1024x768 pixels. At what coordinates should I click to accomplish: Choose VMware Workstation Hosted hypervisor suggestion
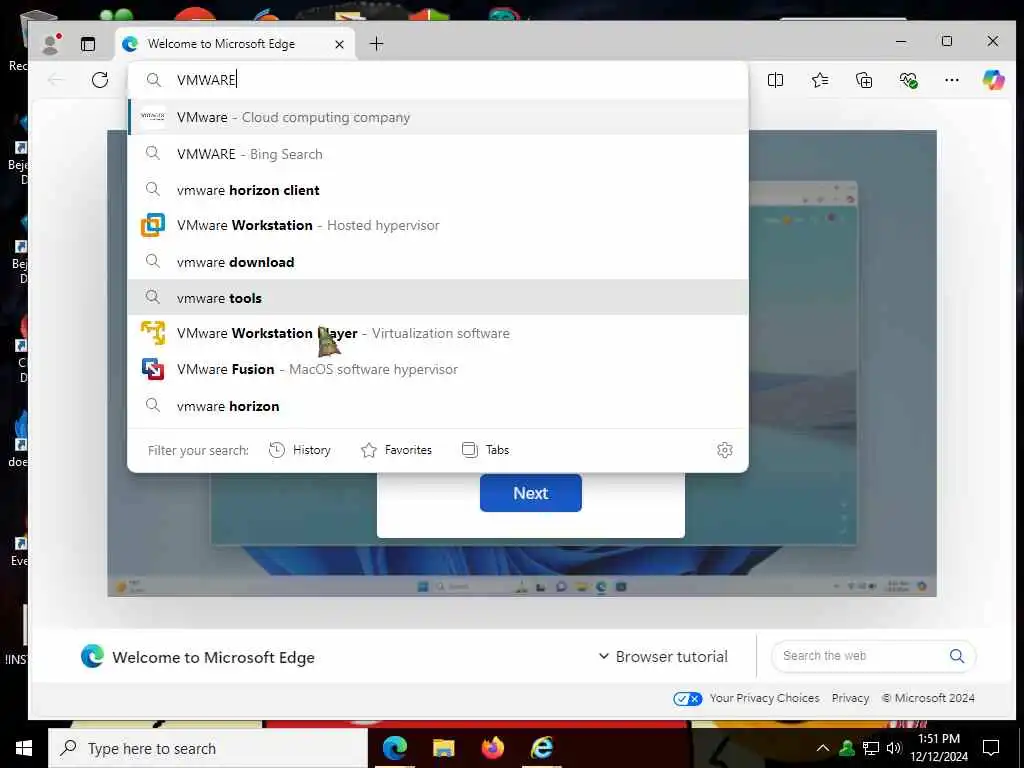click(438, 225)
